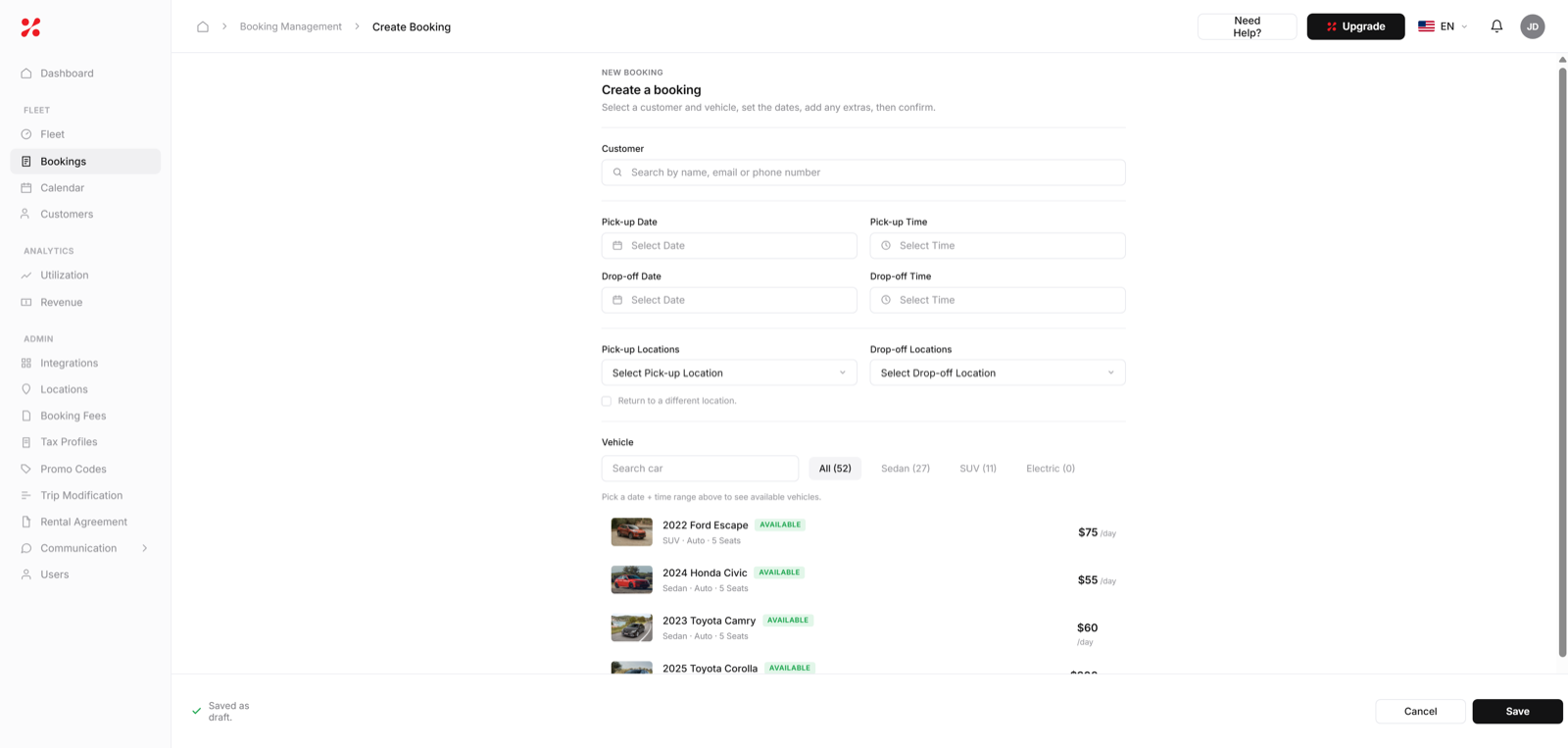
Task: Click the Upgrade button
Action: click(1355, 26)
